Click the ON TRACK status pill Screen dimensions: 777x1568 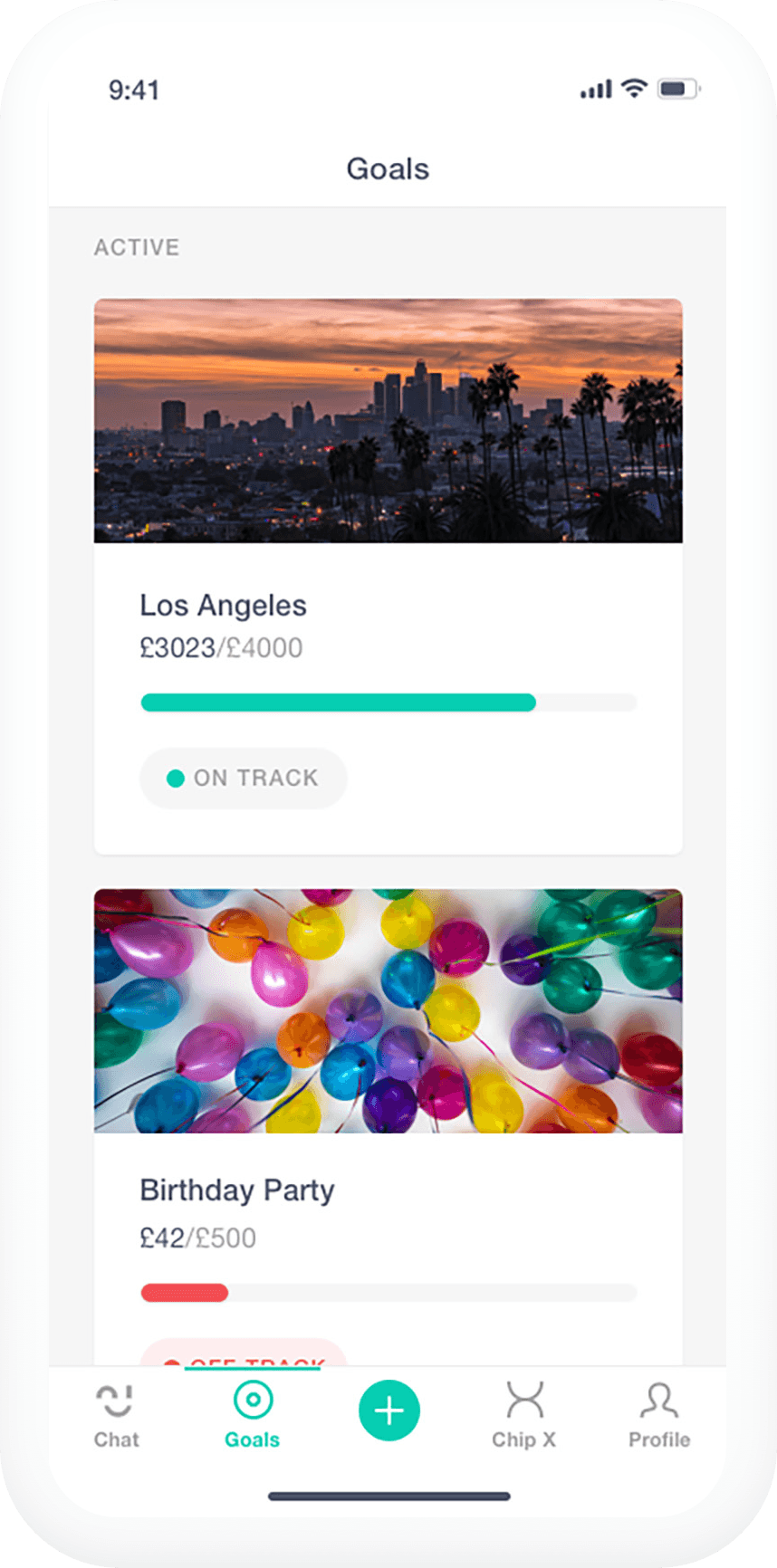[244, 778]
